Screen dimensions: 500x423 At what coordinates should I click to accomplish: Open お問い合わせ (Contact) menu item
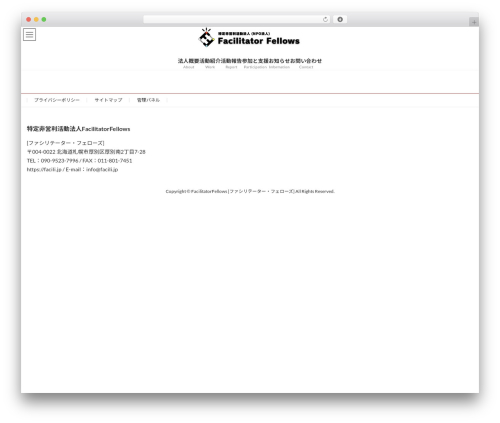tap(306, 63)
